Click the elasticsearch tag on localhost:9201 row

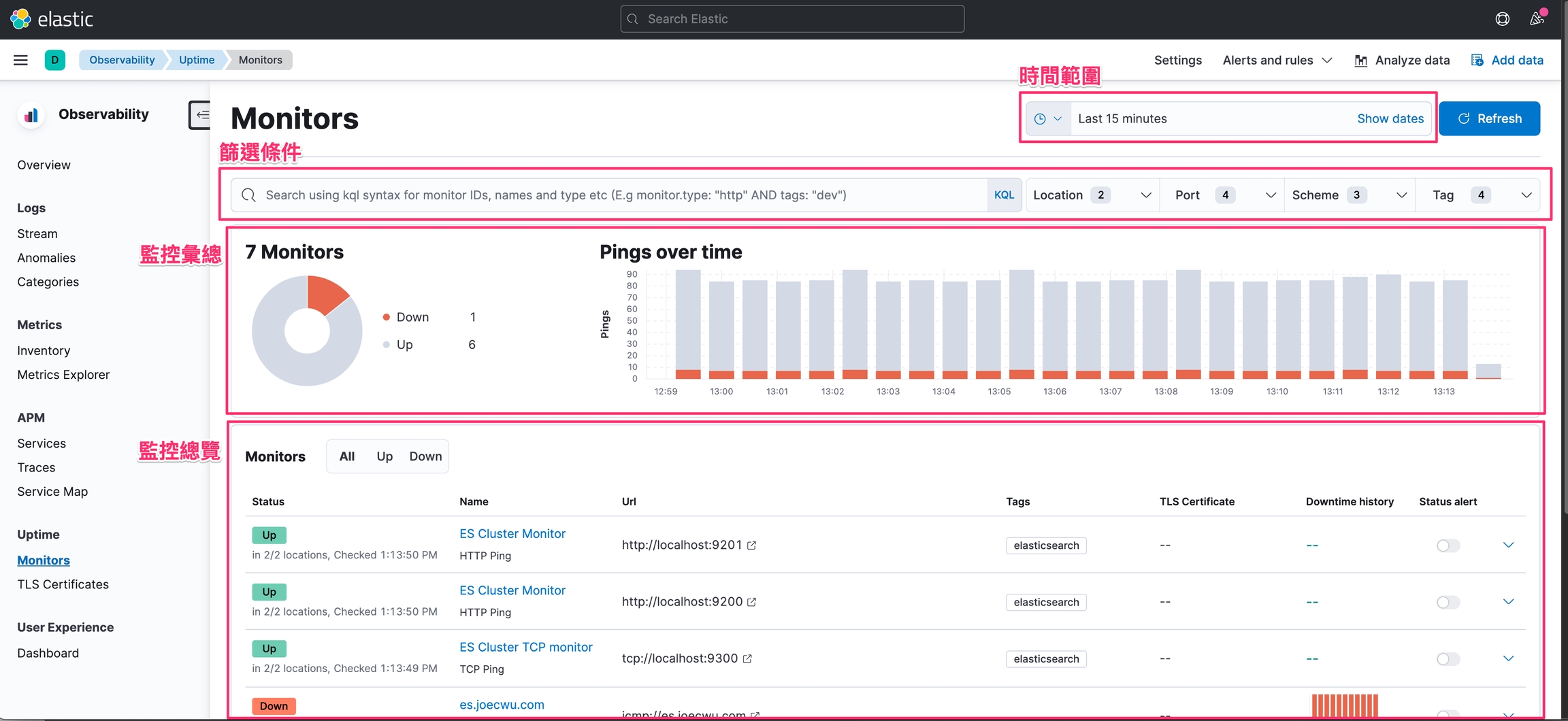(x=1046, y=546)
